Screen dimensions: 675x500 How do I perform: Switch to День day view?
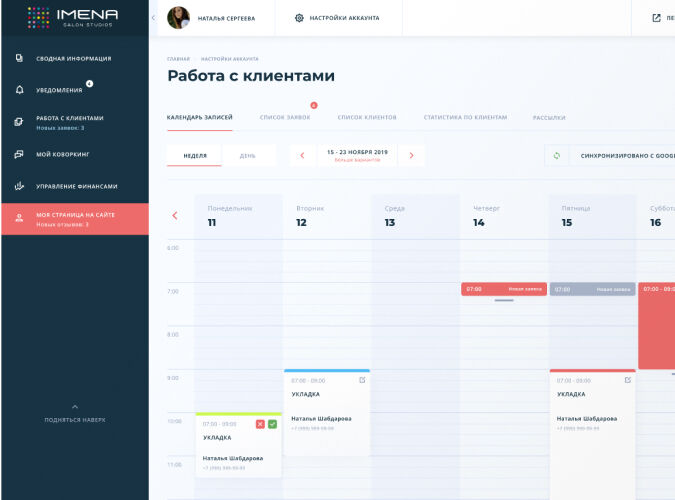pos(248,155)
